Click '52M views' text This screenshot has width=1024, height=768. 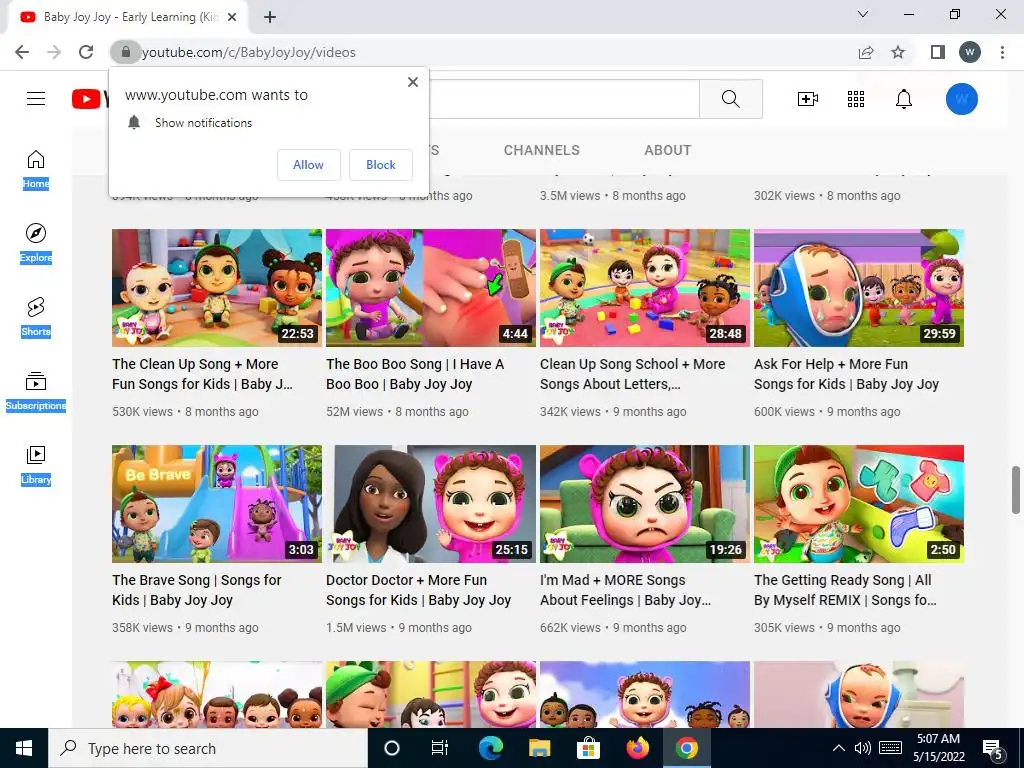tap(355, 412)
